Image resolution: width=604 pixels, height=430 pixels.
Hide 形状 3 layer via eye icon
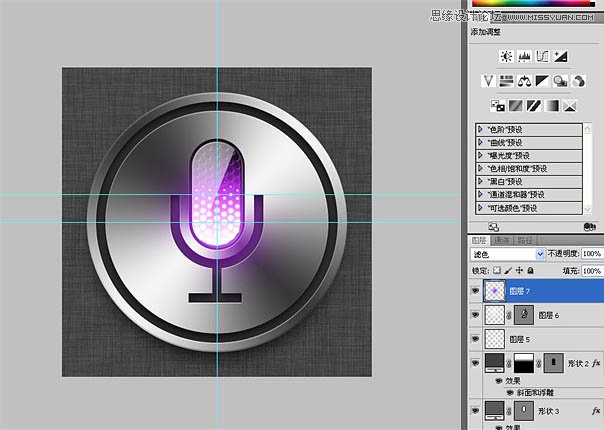click(475, 411)
